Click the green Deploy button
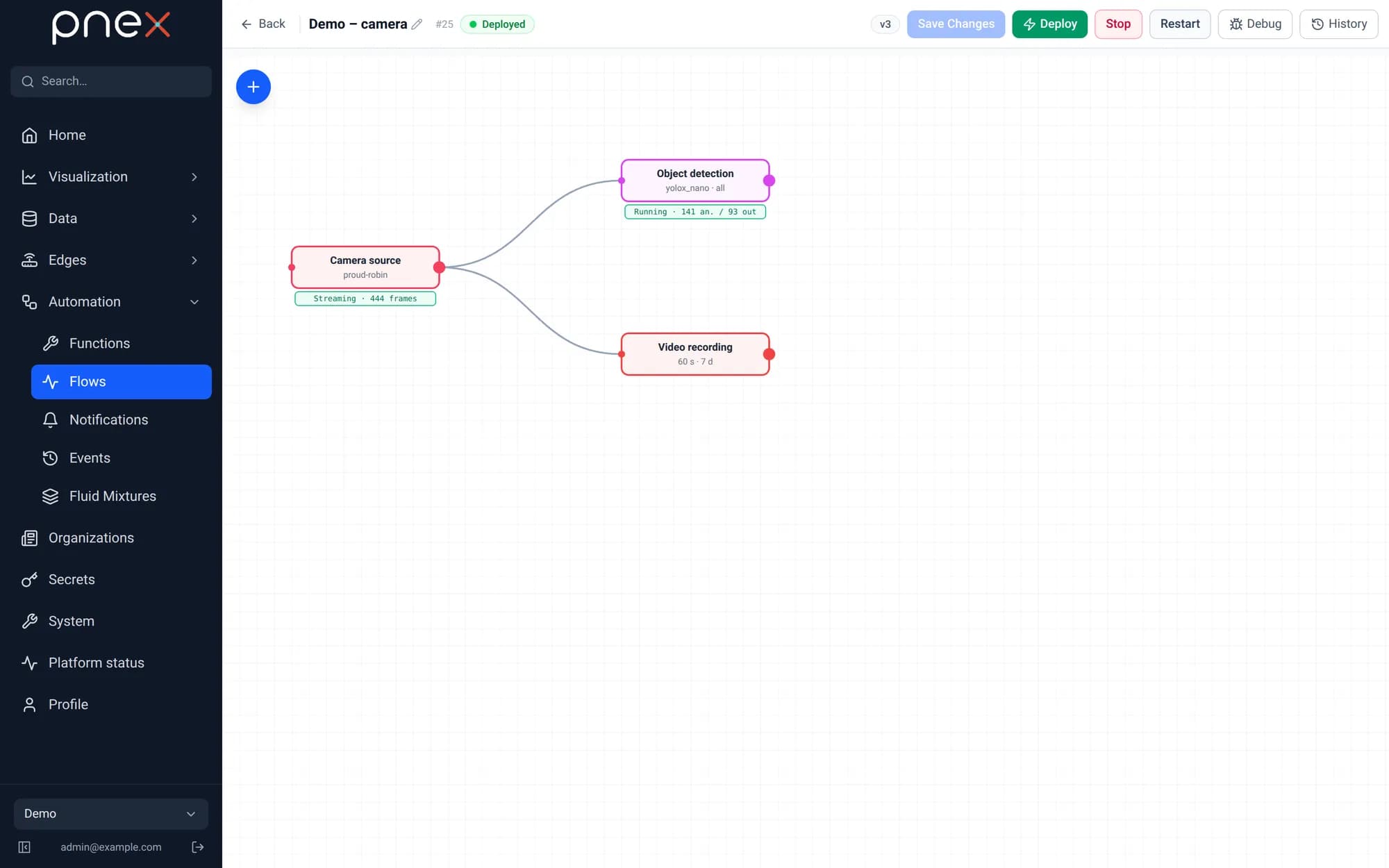The image size is (1389, 868). point(1049,24)
